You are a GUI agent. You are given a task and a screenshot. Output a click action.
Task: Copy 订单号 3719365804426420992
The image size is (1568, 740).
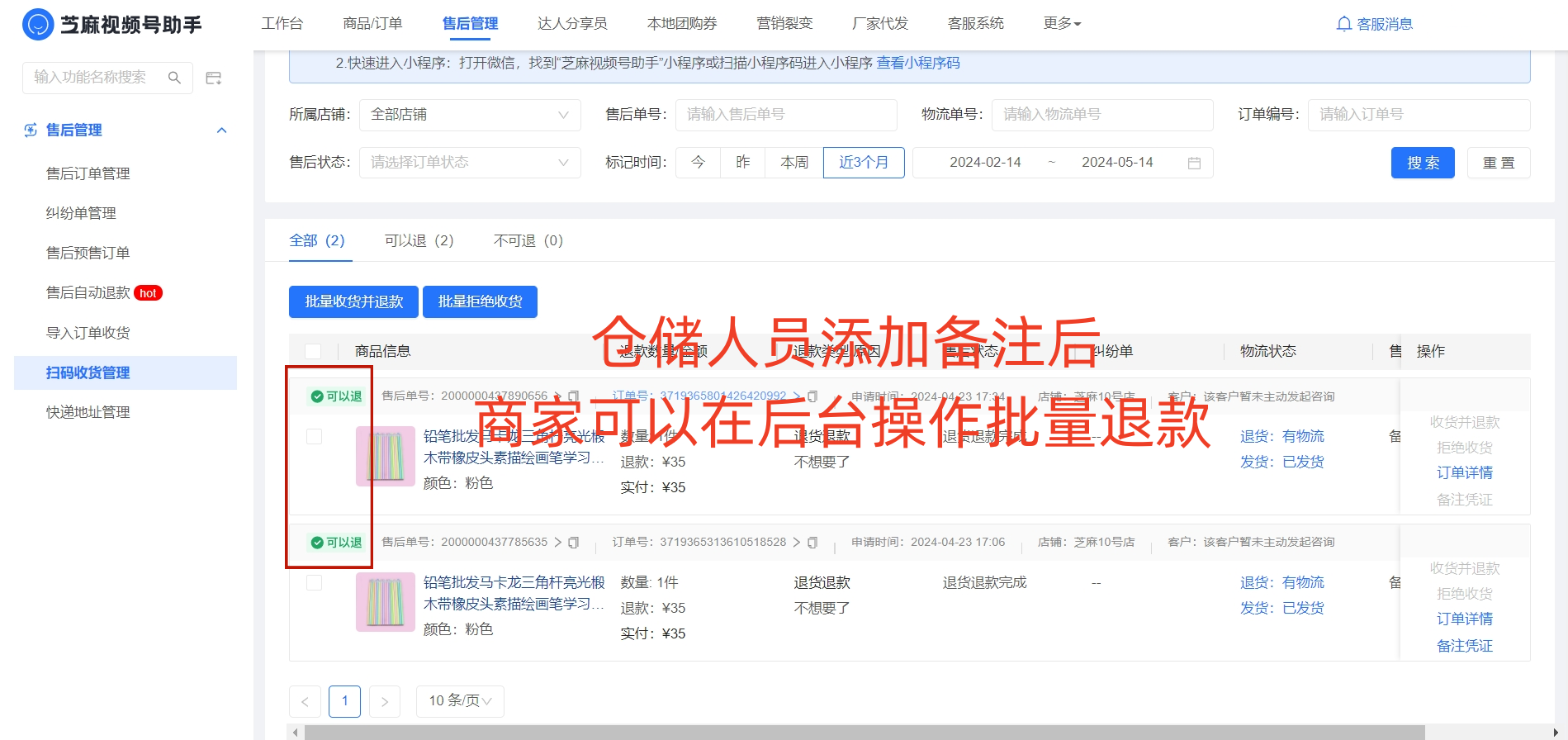coord(812,396)
